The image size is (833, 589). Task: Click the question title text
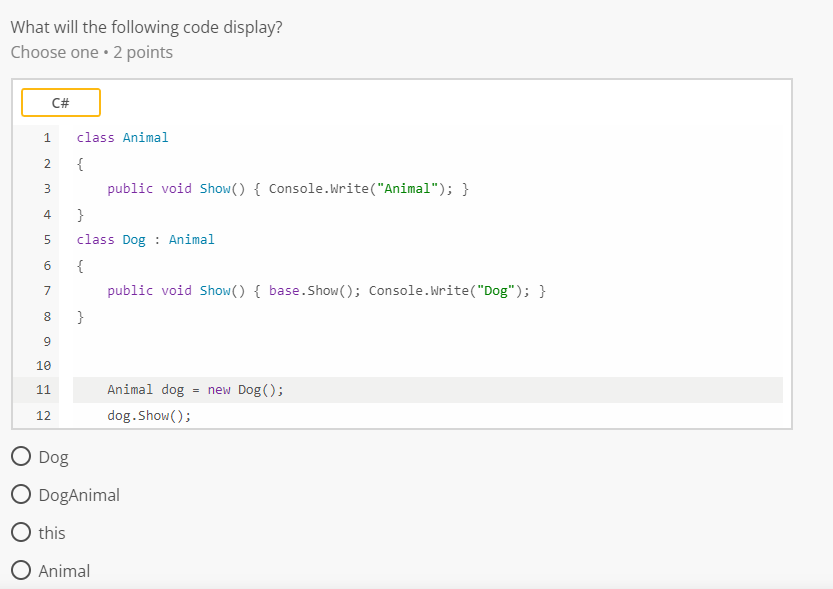pyautogui.click(x=146, y=27)
